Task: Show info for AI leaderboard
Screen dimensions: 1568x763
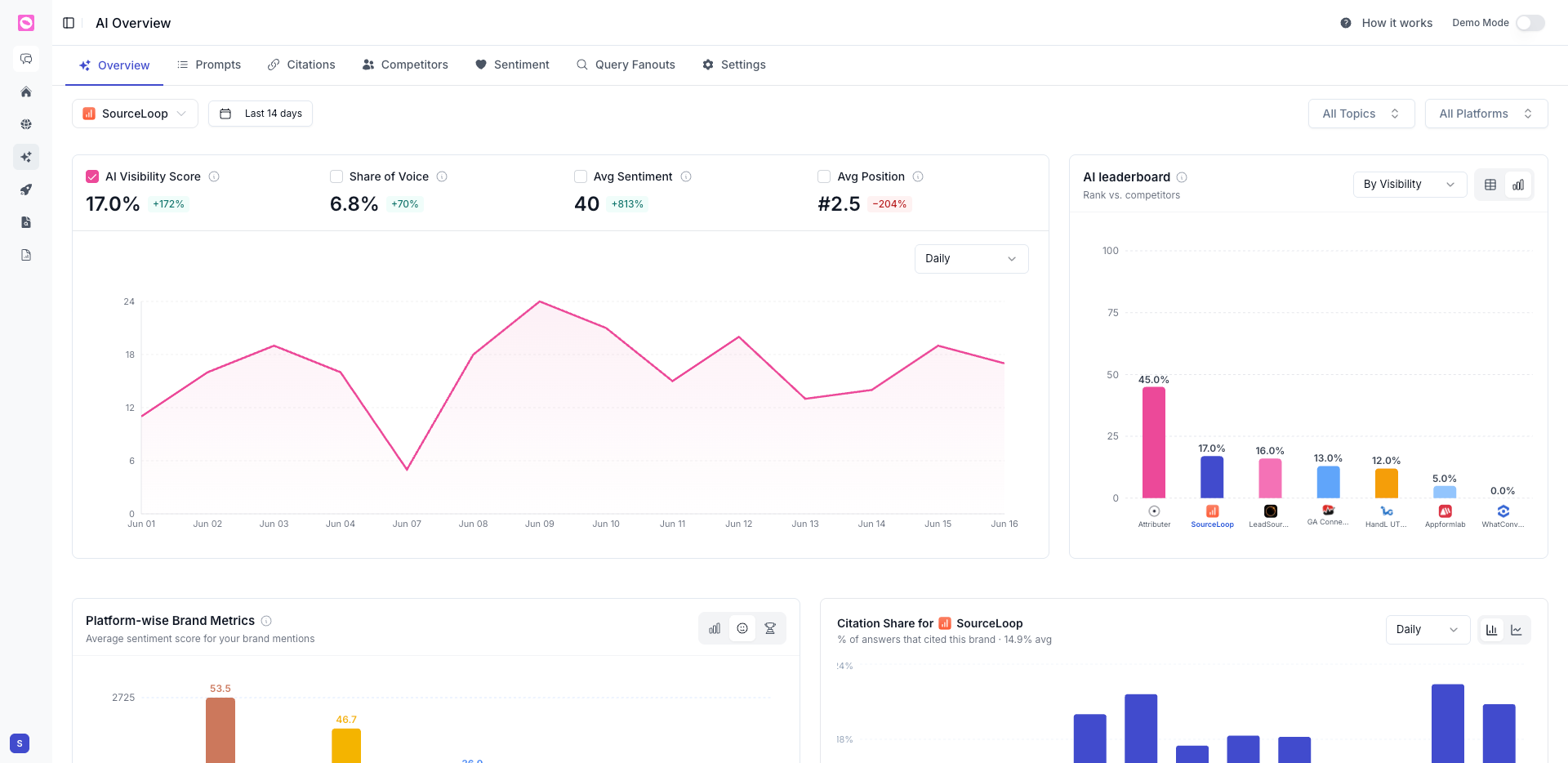Action: coord(1182,177)
